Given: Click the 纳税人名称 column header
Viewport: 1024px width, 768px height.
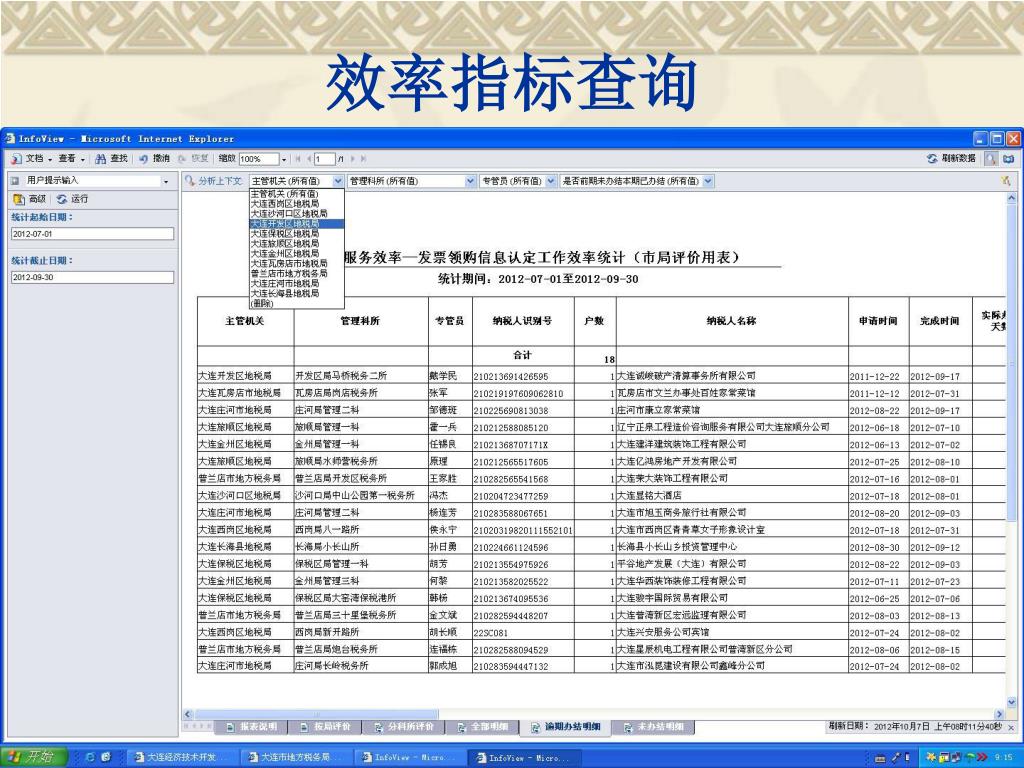Looking at the screenshot, I should click(732, 321).
